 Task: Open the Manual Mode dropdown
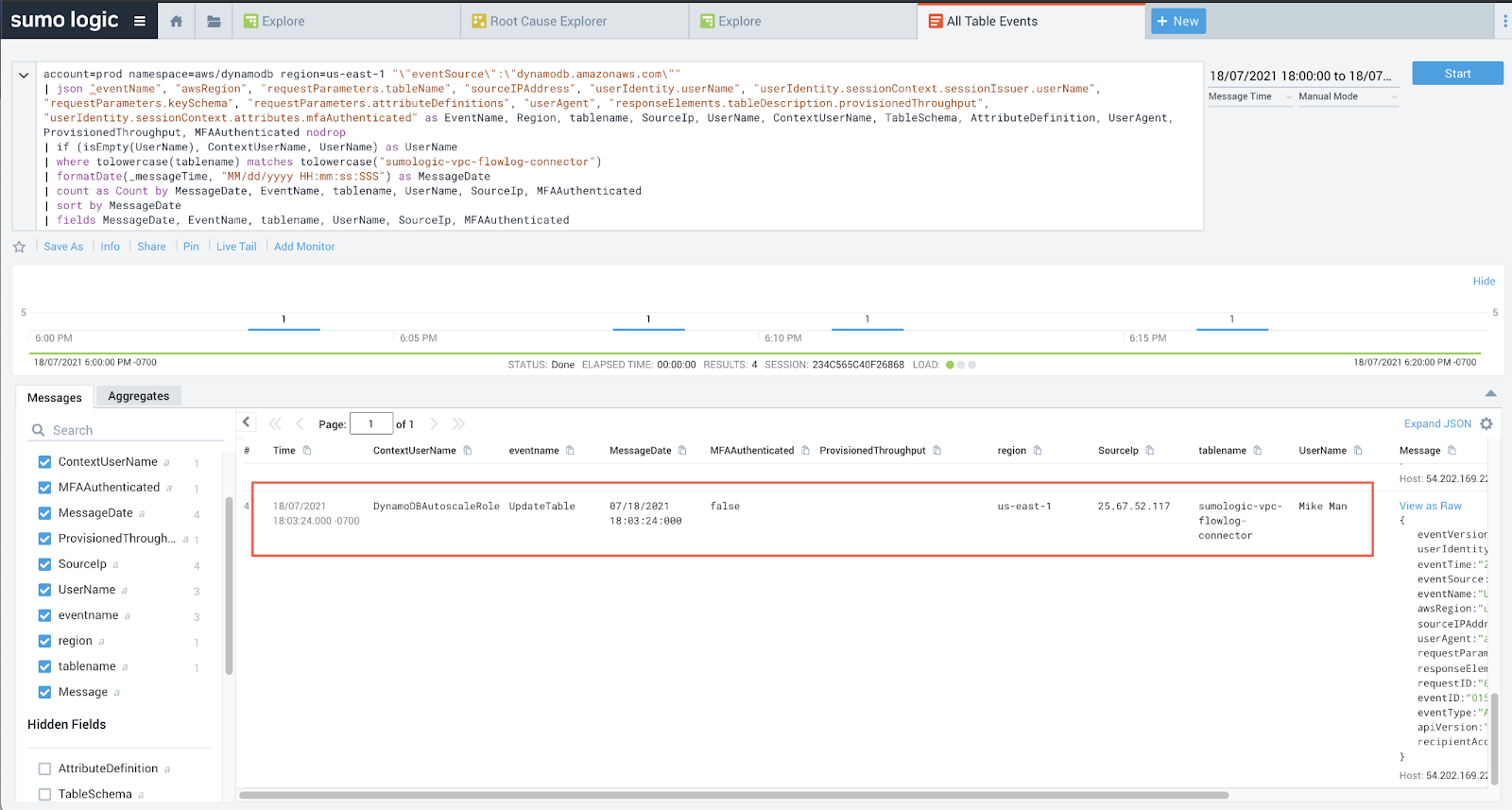pyautogui.click(x=1348, y=96)
